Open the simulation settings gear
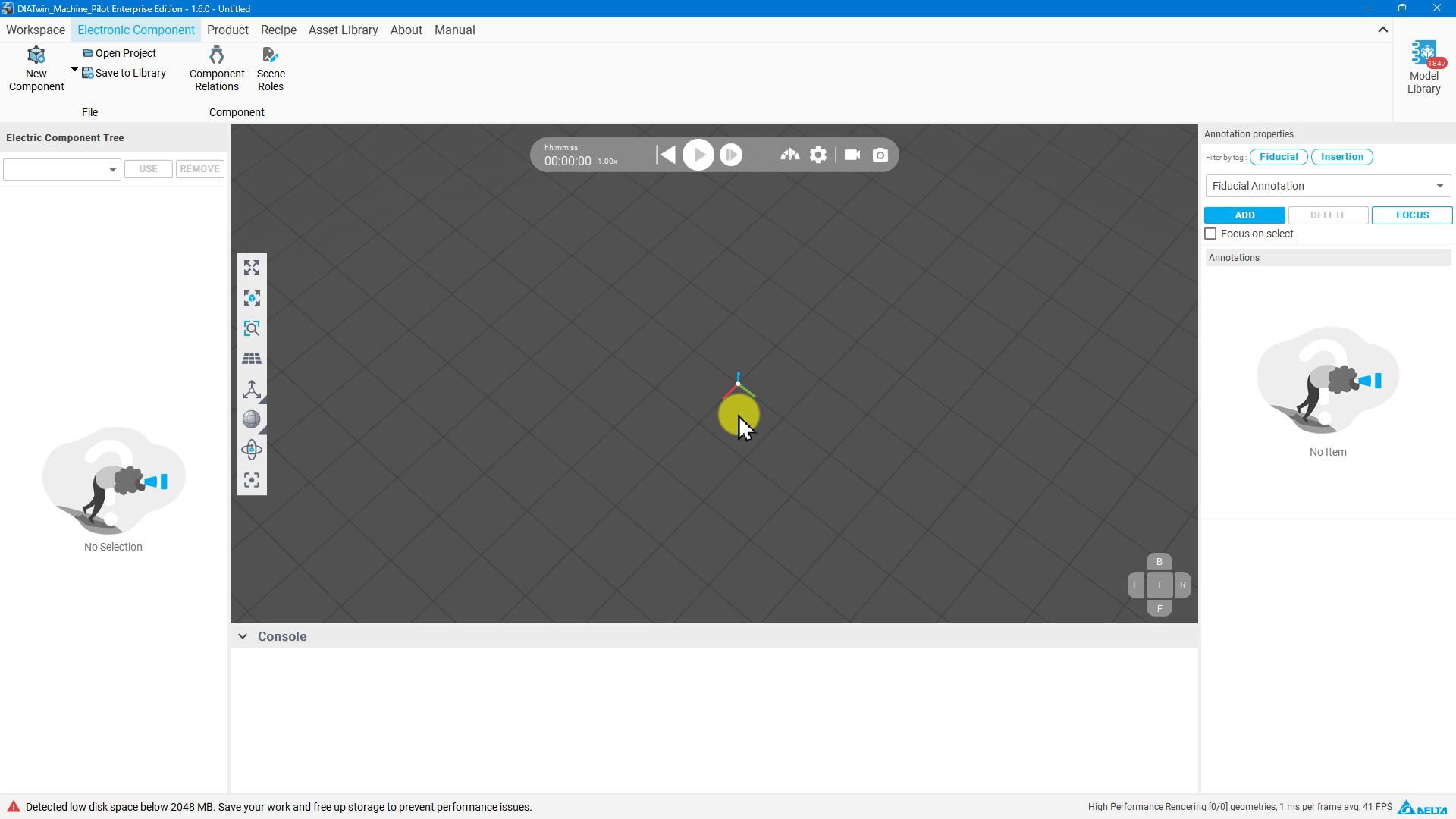The width and height of the screenshot is (1456, 819). (x=817, y=155)
